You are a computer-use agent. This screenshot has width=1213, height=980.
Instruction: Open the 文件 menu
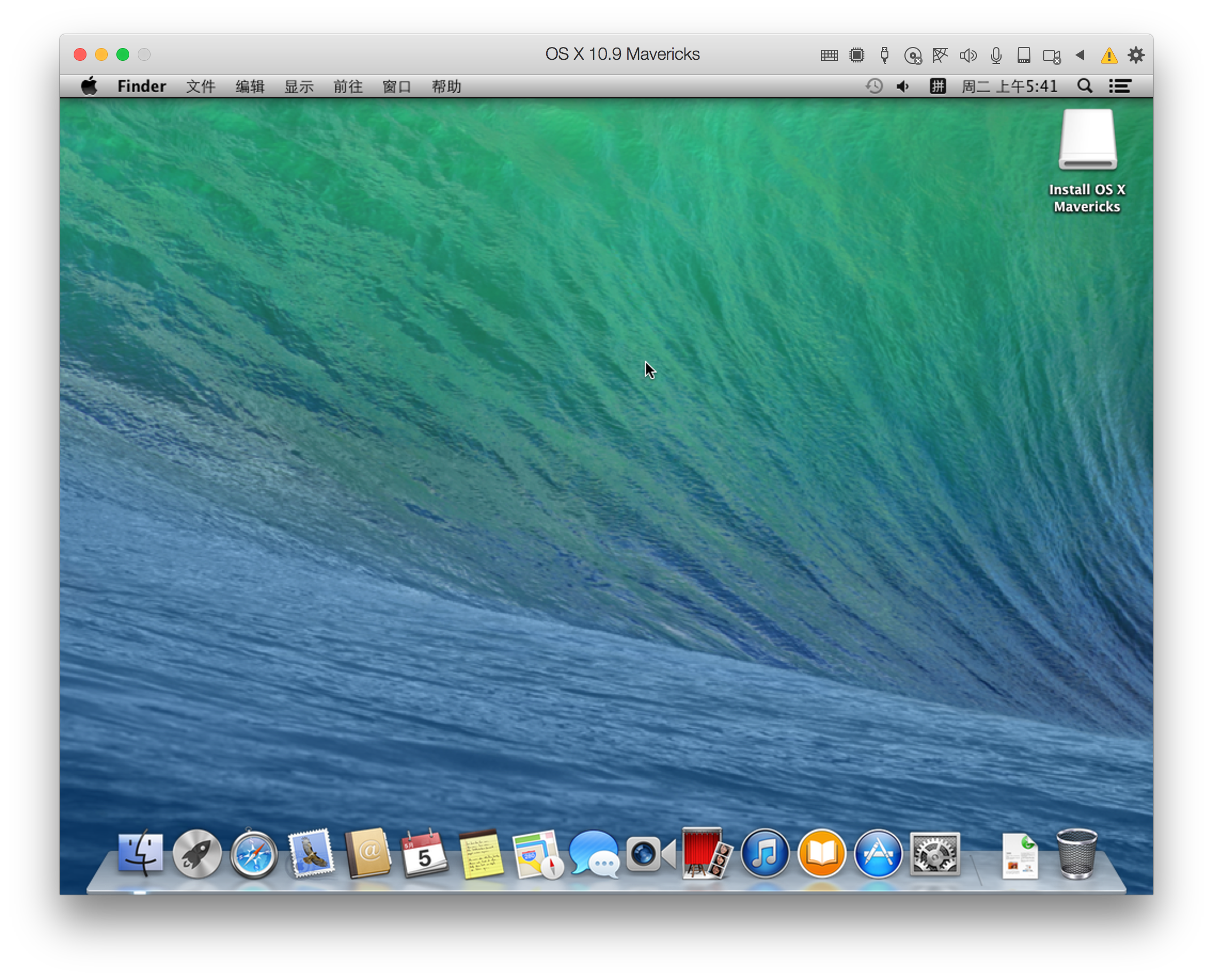point(200,86)
